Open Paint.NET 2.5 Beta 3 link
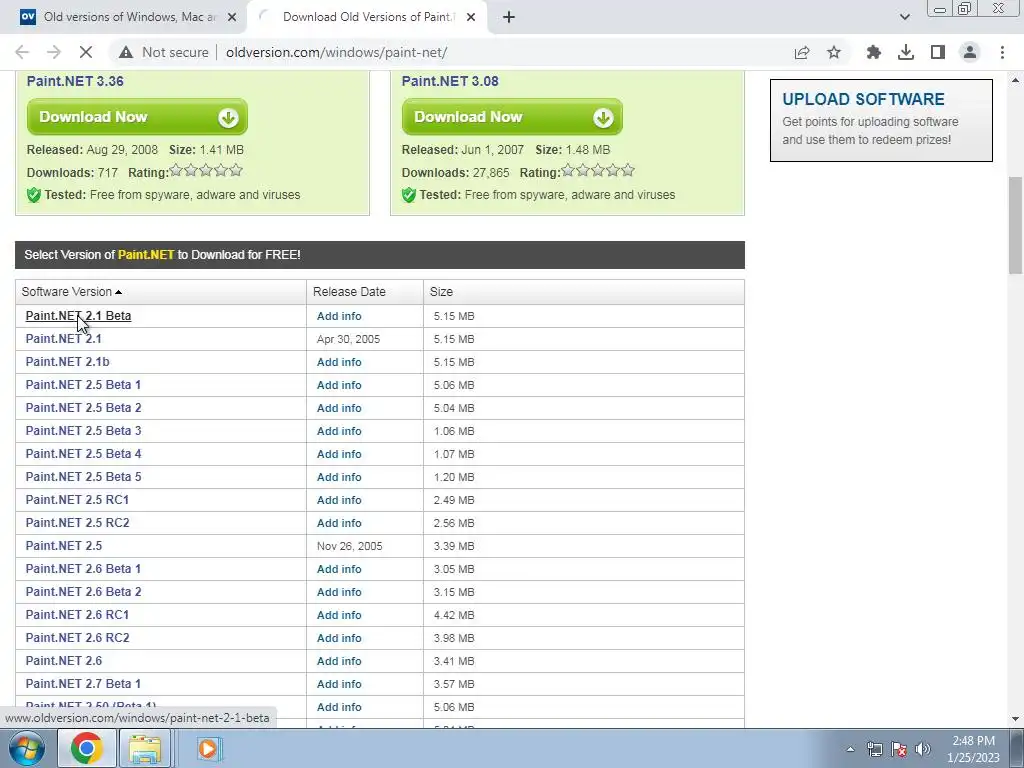 (83, 431)
